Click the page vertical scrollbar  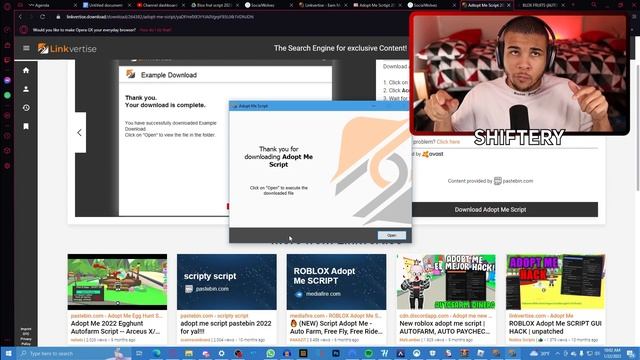[x=638, y=127]
